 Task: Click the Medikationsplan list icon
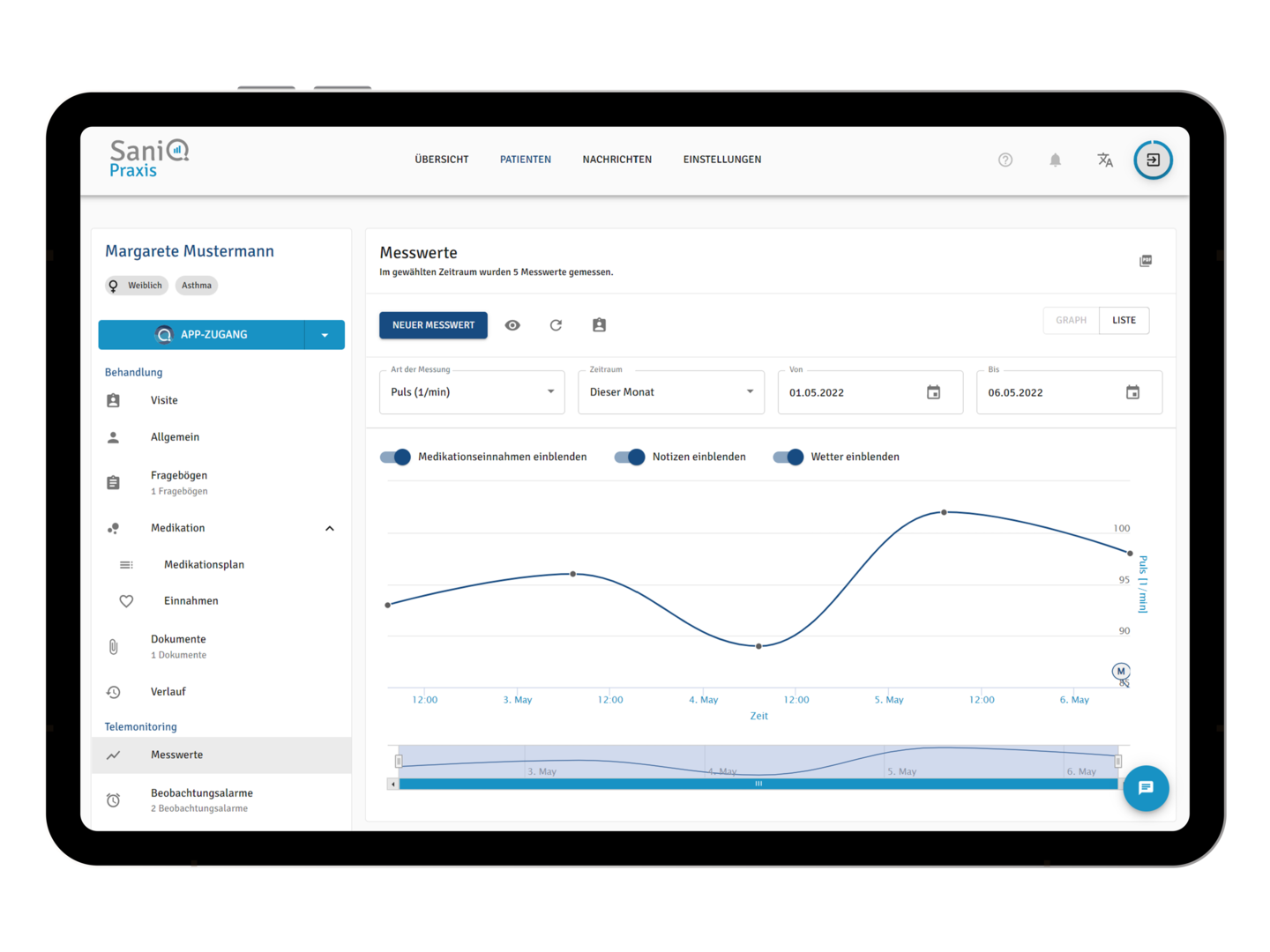(x=126, y=565)
